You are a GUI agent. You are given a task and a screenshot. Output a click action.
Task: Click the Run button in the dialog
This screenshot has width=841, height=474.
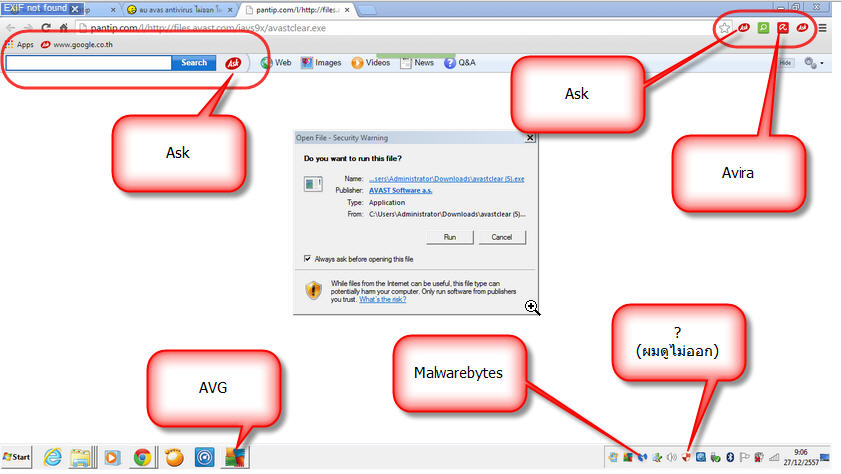tap(449, 237)
